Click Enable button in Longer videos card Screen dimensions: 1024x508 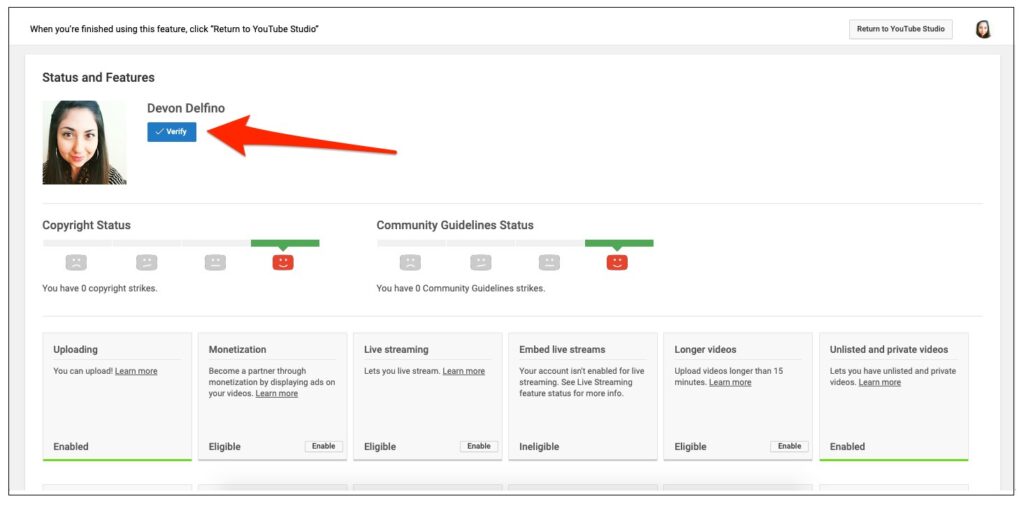point(789,447)
